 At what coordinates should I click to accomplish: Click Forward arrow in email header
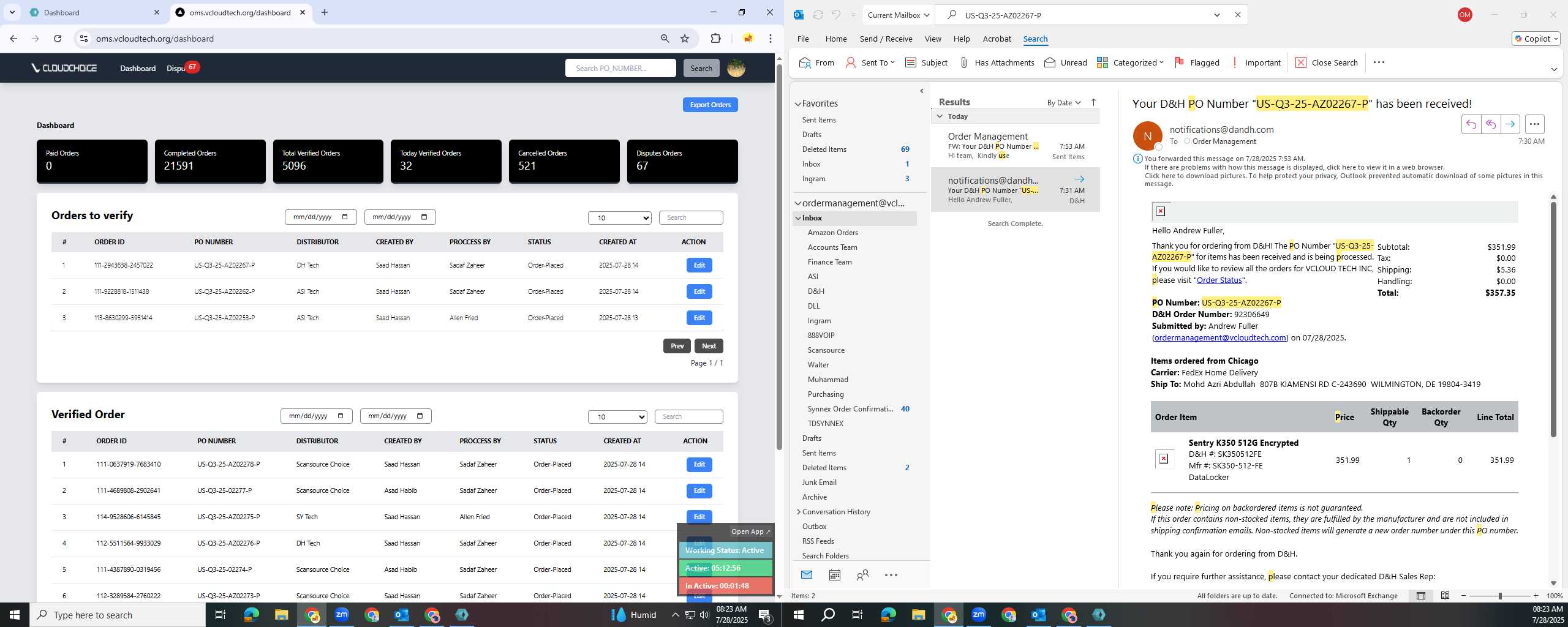[x=1510, y=124]
